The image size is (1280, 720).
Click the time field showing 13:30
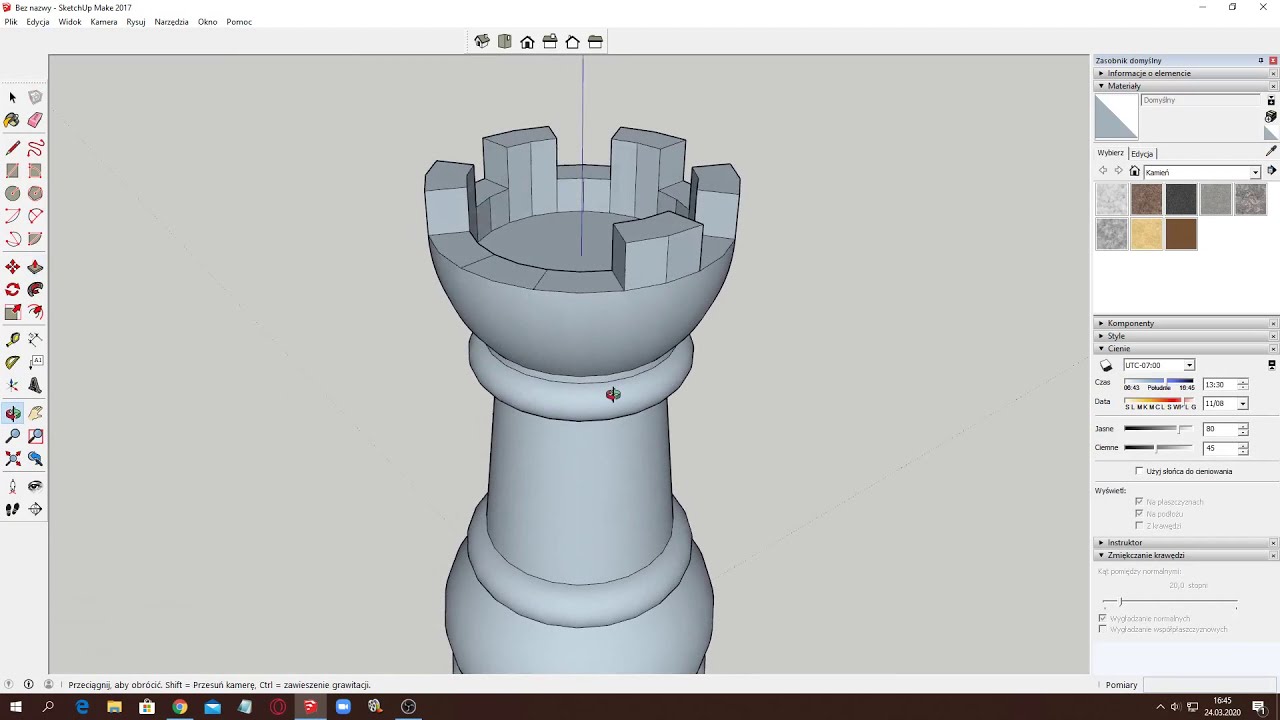[1219, 385]
